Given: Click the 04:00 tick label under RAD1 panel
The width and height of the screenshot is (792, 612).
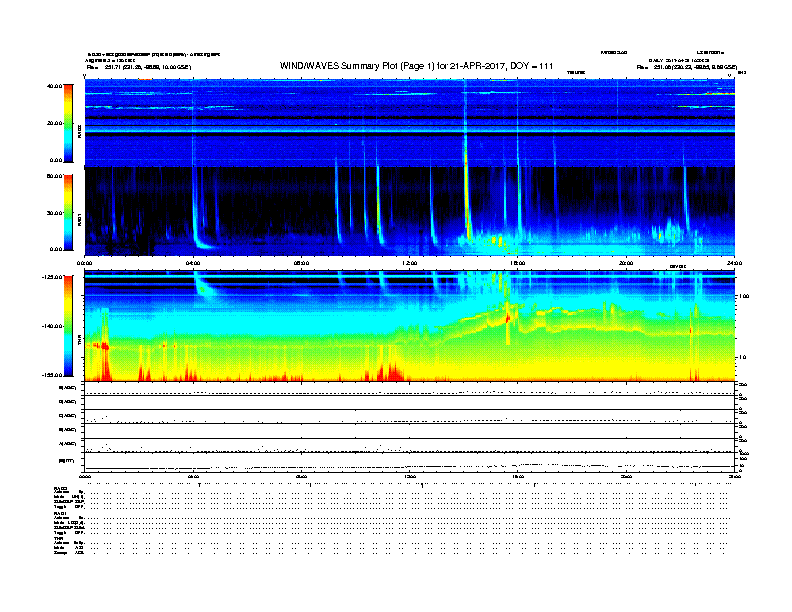Looking at the screenshot, I should 193,263.
